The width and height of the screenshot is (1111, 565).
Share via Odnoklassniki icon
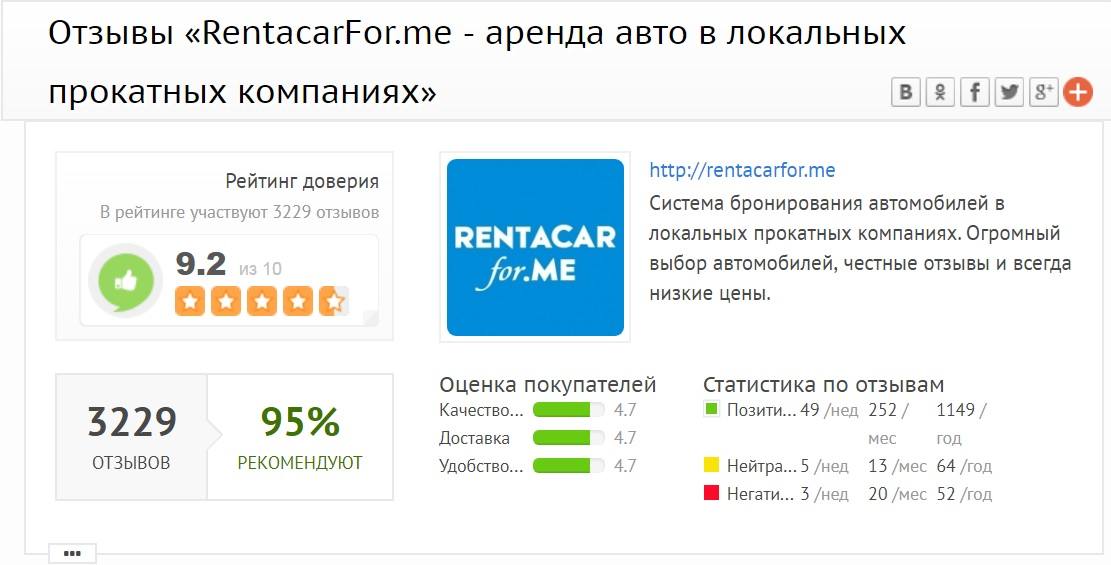(940, 92)
